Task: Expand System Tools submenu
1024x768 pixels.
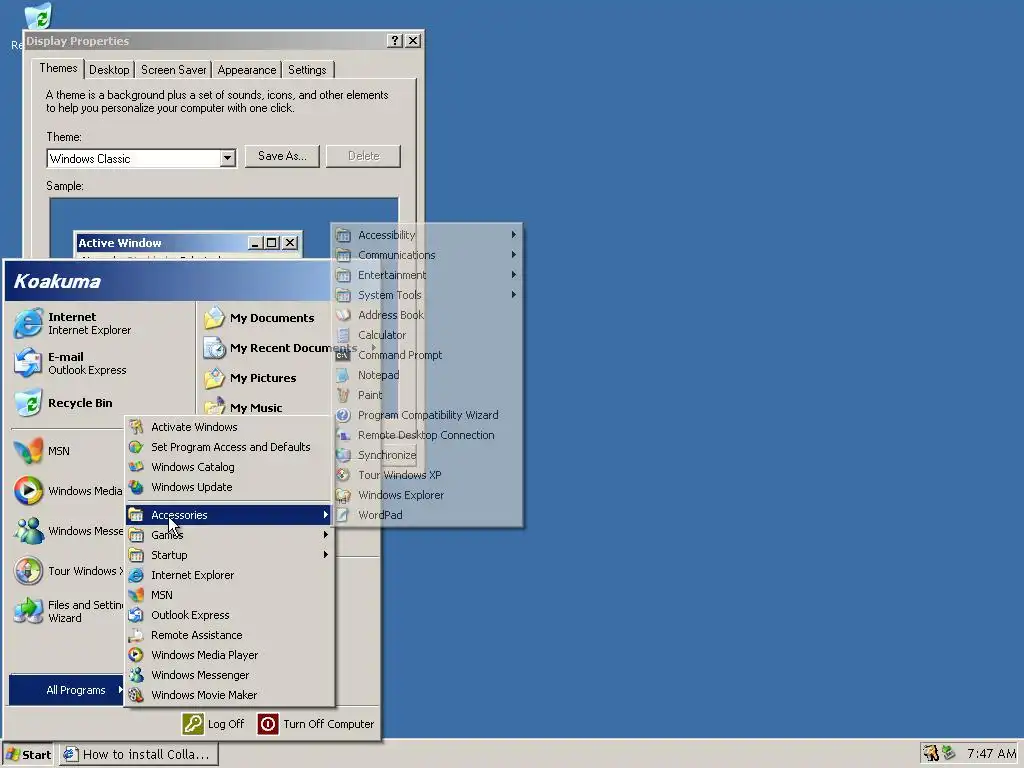Action: click(427, 295)
